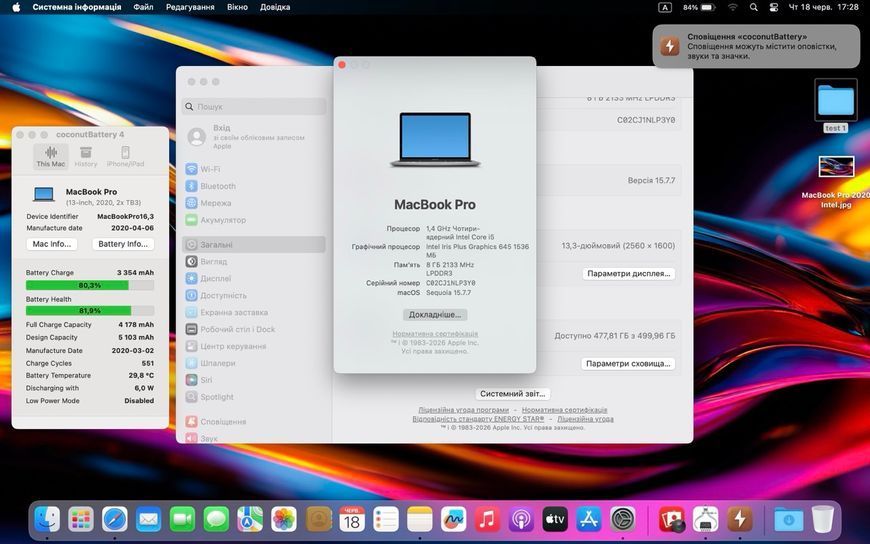The height and width of the screenshot is (544, 870).
Task: Open FaceTime from the Dock
Action: (x=183, y=520)
